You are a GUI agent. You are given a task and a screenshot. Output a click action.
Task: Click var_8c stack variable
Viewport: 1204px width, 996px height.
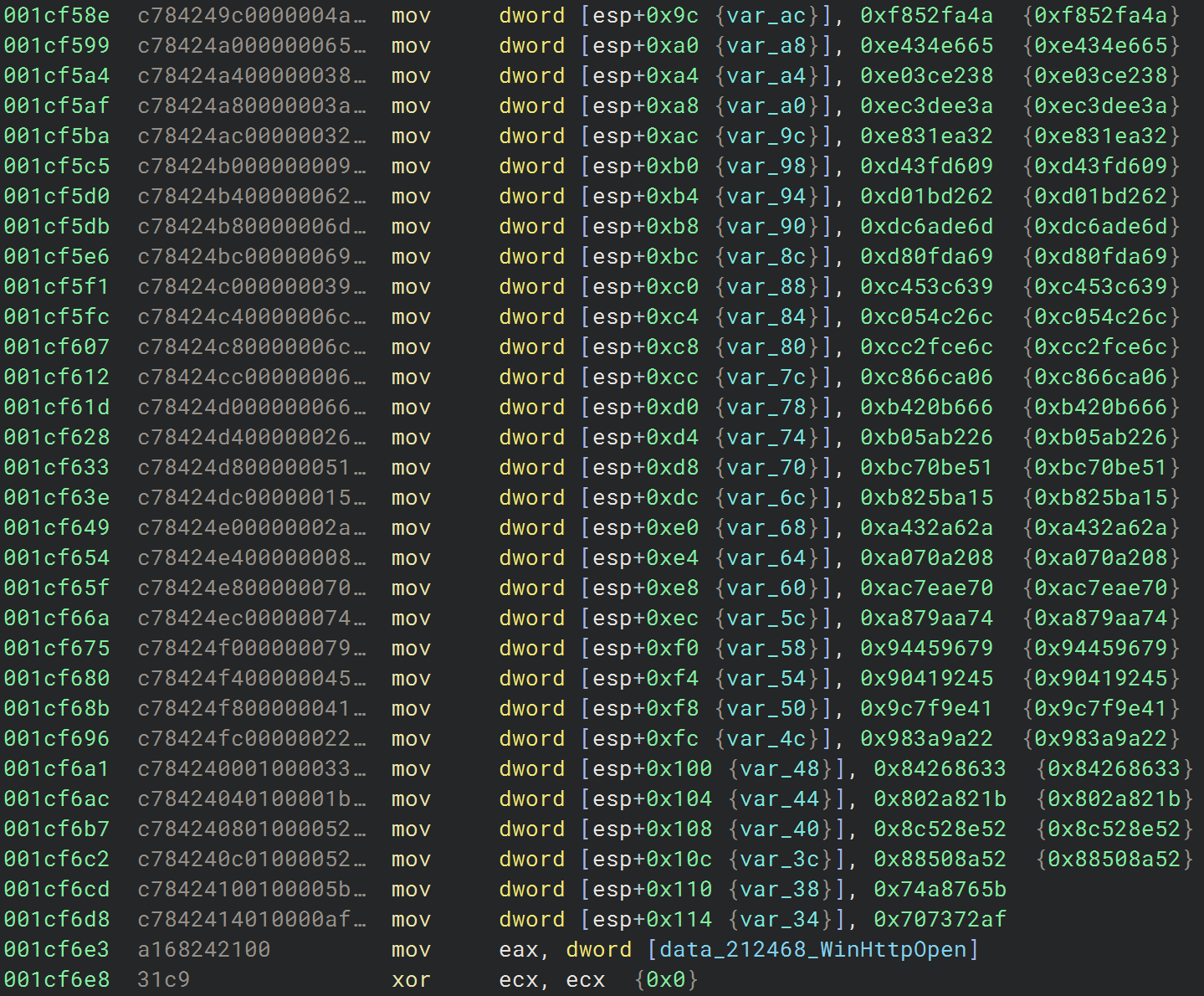[x=766, y=256]
